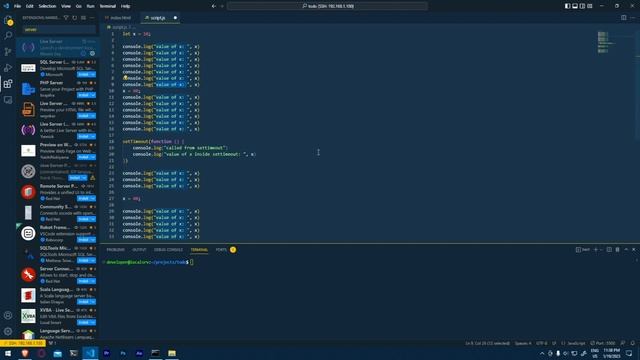The image size is (640, 360).
Task: Open the Manage gear in activity bar
Action: 8,331
